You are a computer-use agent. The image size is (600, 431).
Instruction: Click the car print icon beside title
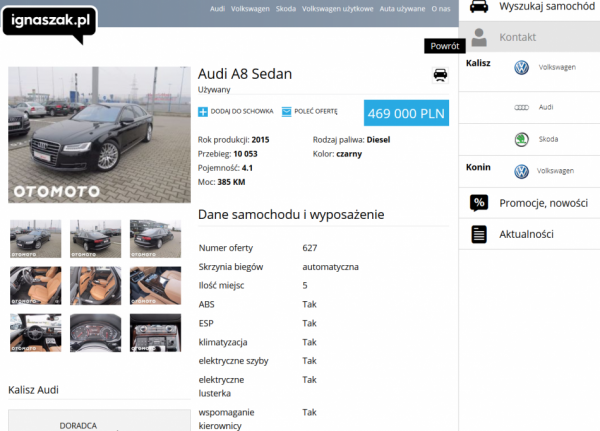click(440, 75)
